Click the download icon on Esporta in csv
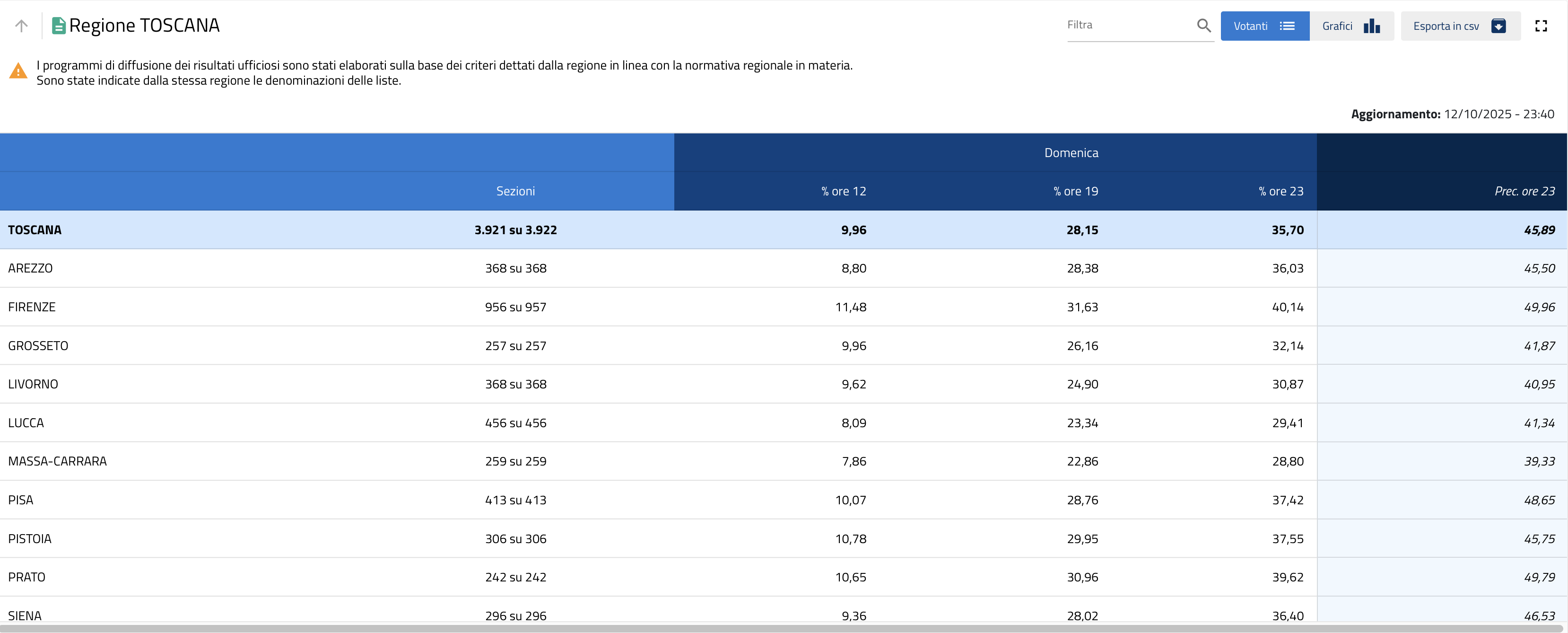Image resolution: width=1568 pixels, height=633 pixels. click(1498, 26)
